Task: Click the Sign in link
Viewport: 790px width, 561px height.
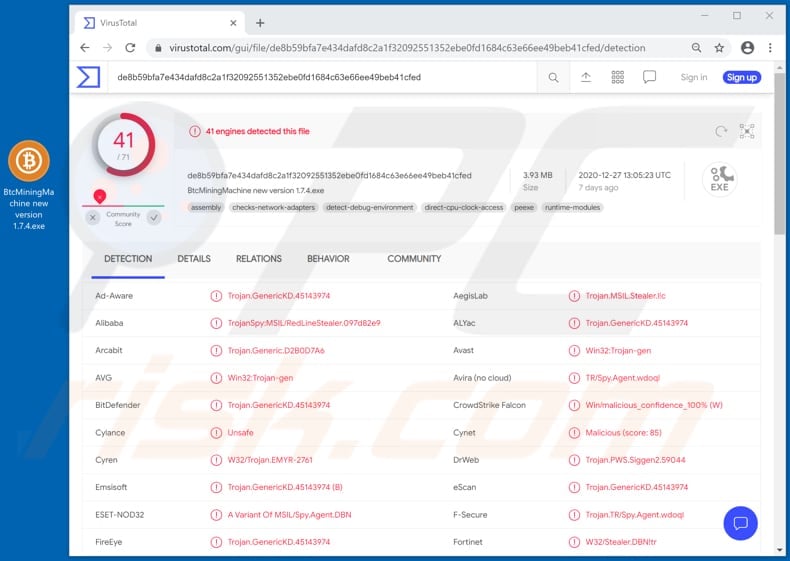Action: coord(694,77)
